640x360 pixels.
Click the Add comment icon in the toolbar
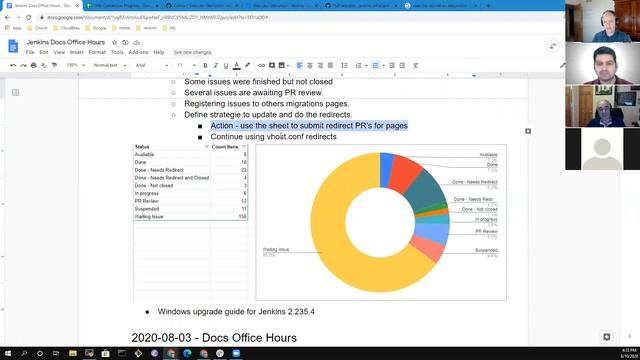pos(272,65)
